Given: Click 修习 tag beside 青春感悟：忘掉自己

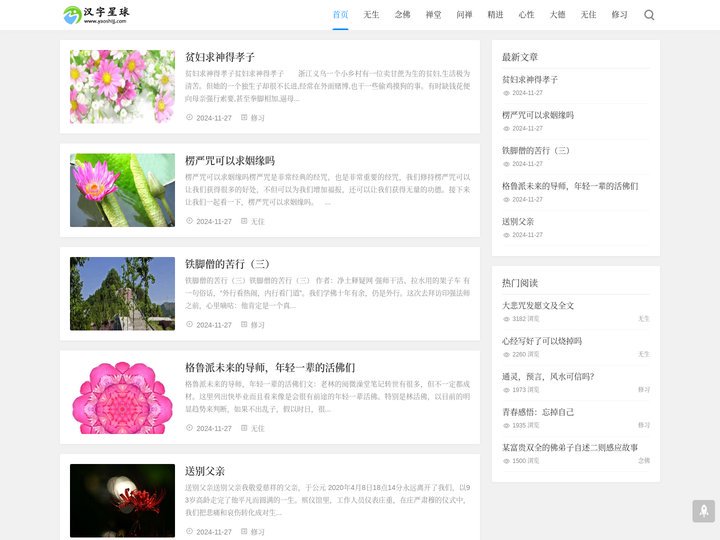Looking at the screenshot, I should pos(644,425).
